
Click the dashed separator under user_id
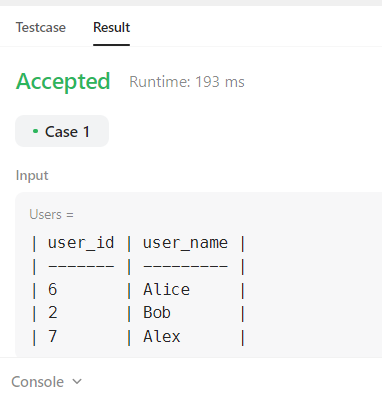click(81, 266)
